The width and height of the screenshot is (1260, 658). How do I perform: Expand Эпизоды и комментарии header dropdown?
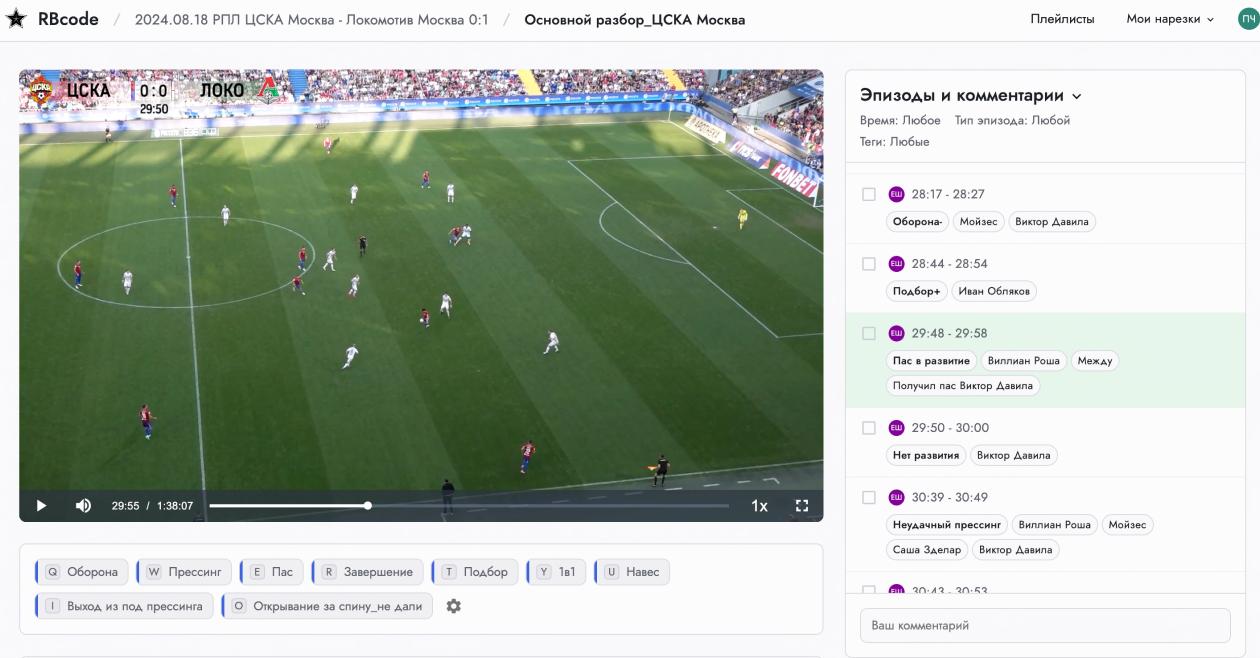click(x=971, y=96)
